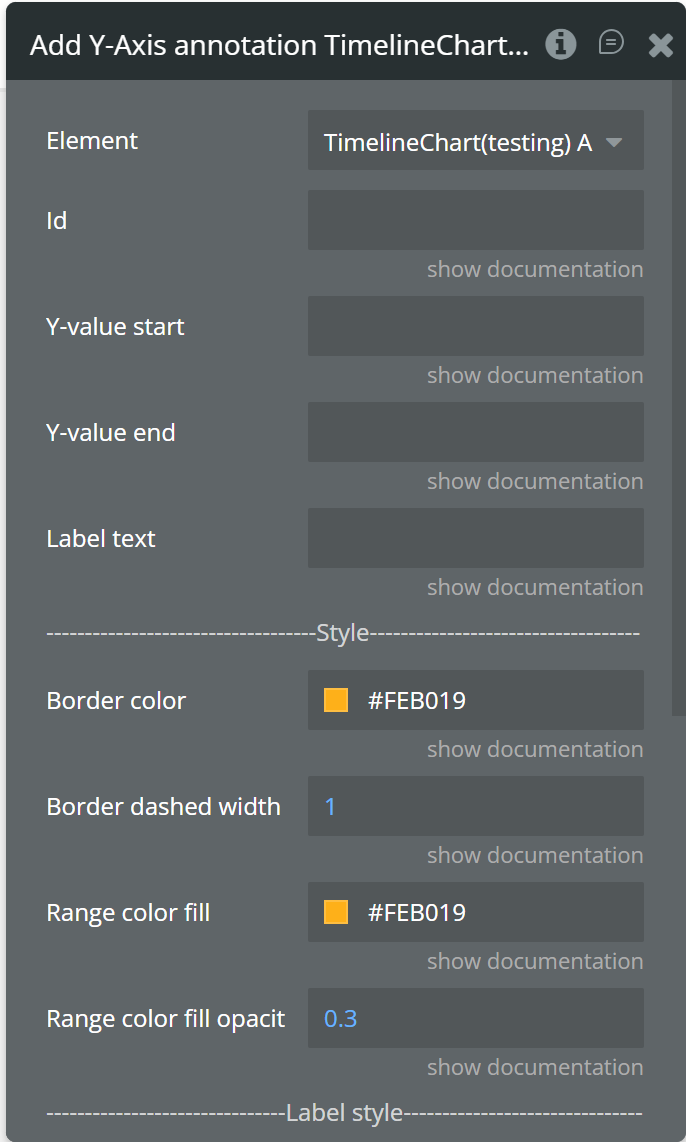Click the info icon in header

tap(561, 44)
